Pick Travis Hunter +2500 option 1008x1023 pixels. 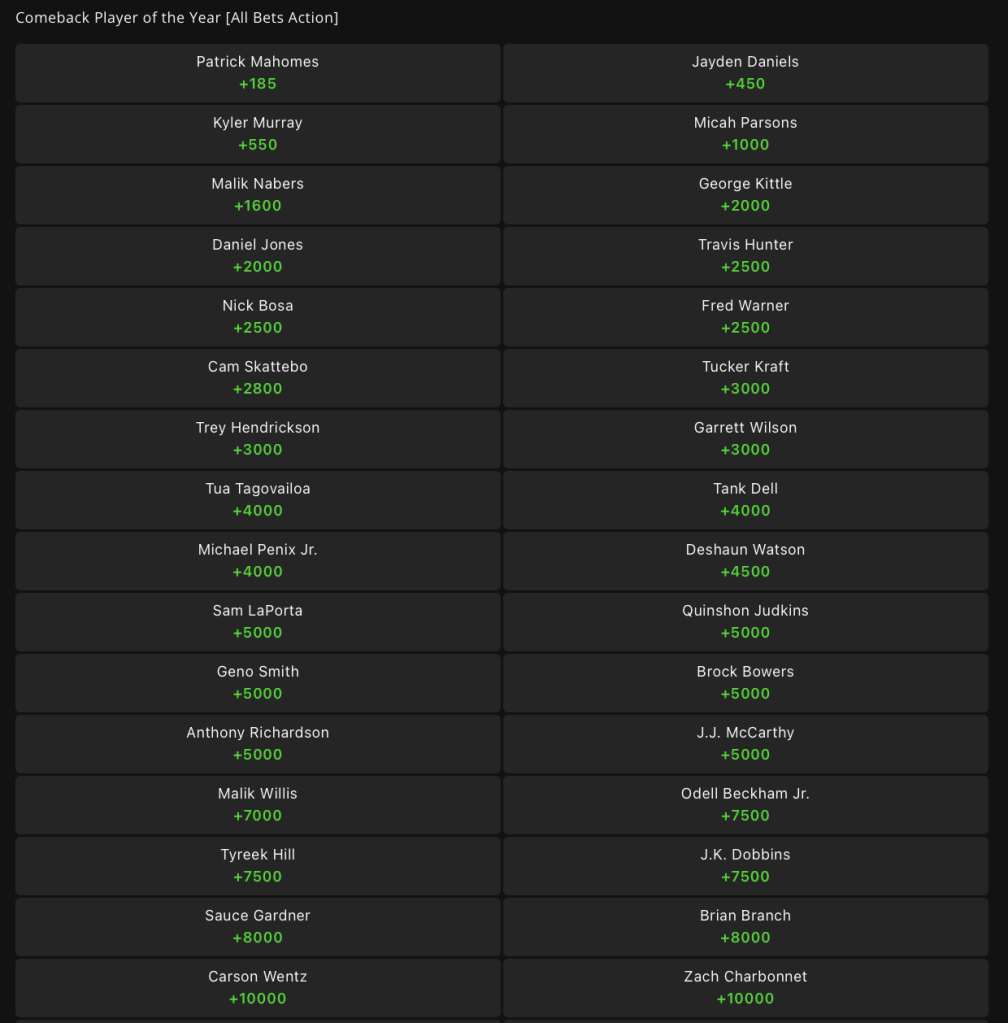click(x=745, y=256)
